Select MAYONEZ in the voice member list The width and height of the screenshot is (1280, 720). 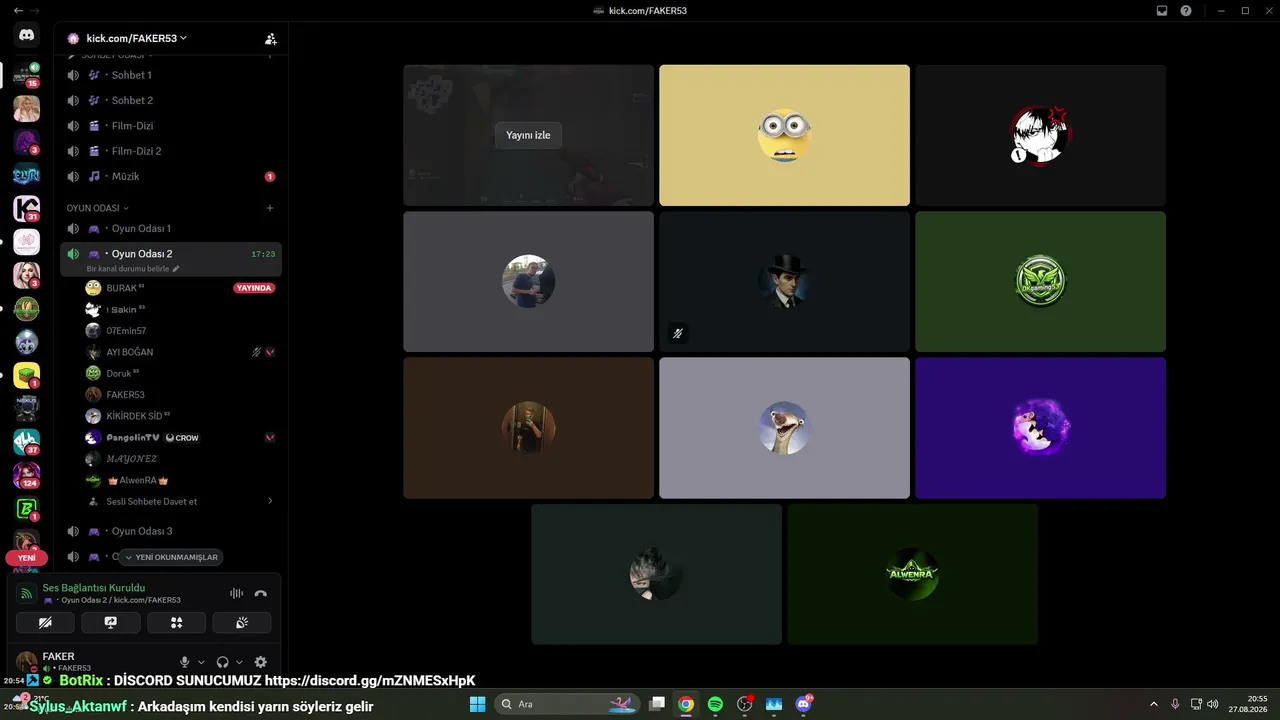180,459
